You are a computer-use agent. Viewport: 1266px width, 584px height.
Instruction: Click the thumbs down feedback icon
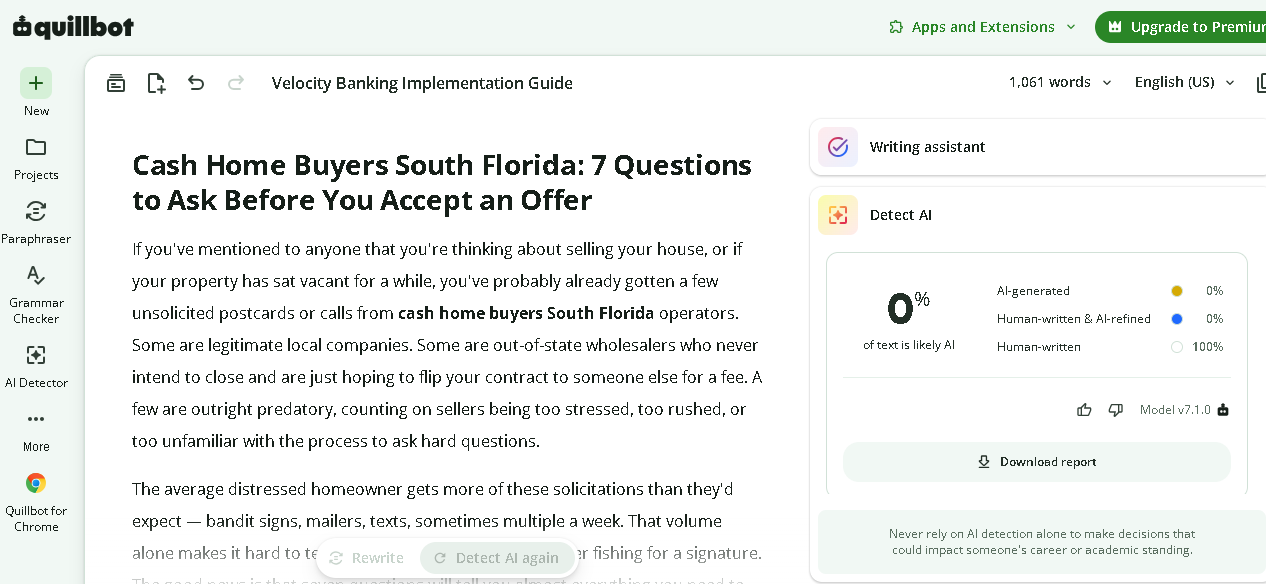tap(1116, 410)
